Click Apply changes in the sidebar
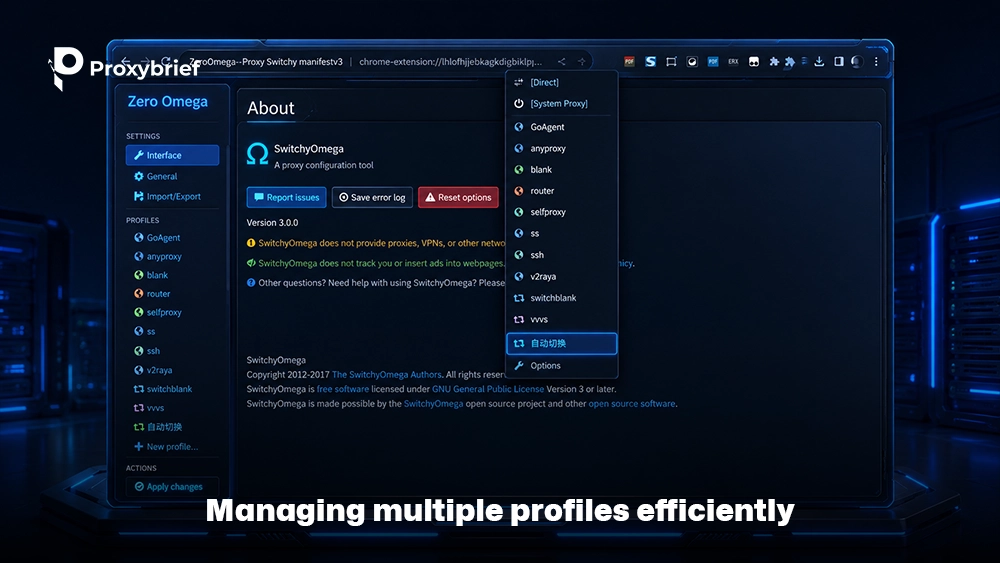 coord(172,486)
